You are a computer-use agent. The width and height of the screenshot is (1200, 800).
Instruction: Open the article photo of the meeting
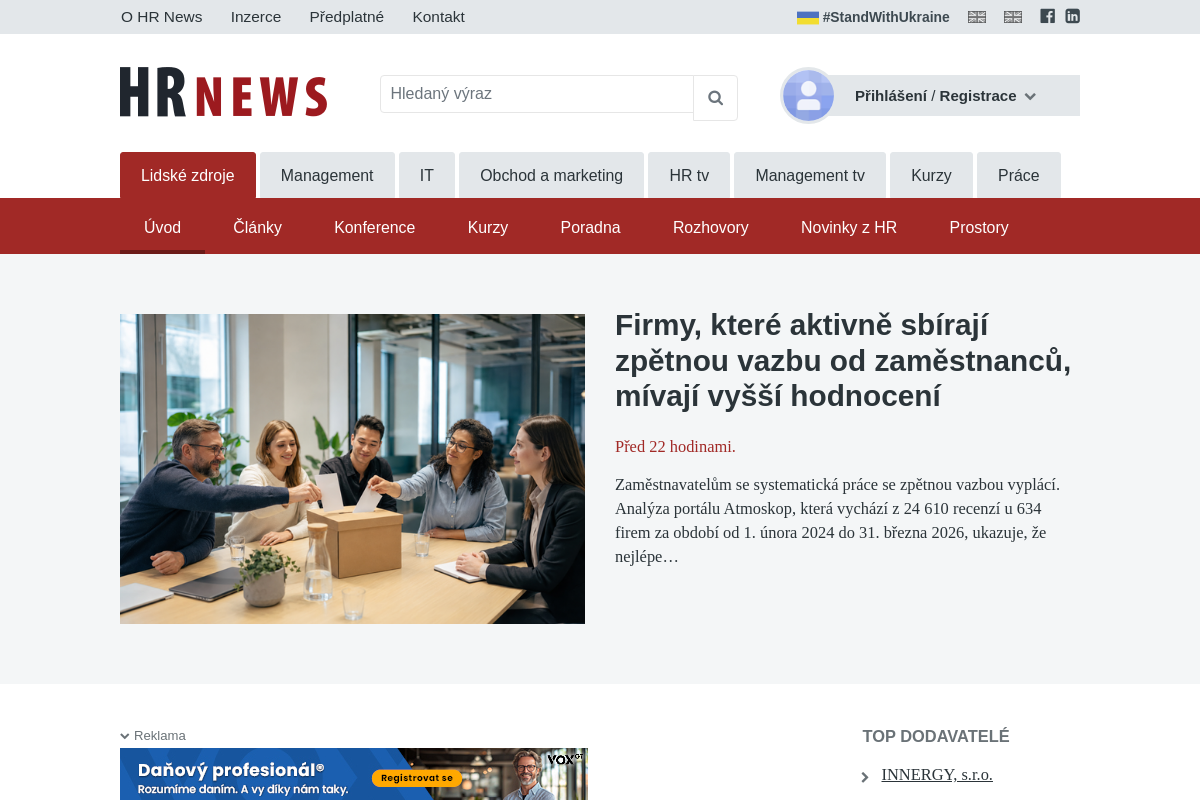(x=352, y=469)
